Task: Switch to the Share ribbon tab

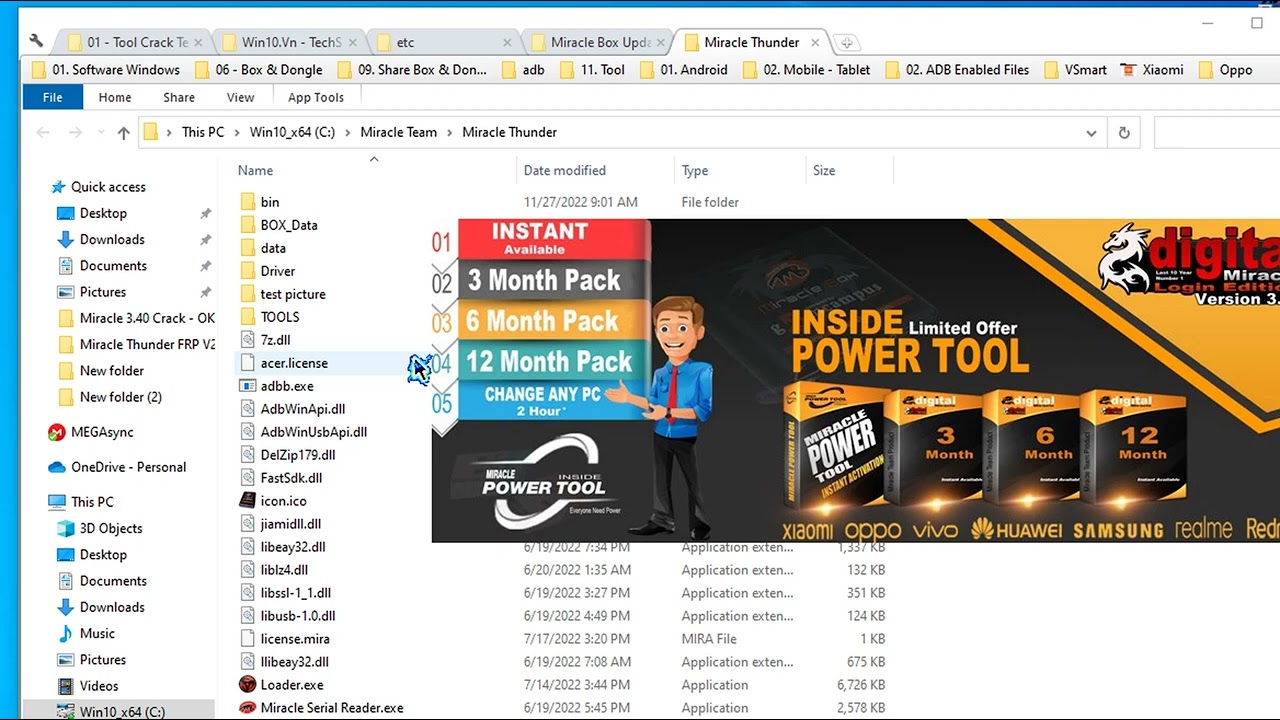Action: [x=179, y=97]
